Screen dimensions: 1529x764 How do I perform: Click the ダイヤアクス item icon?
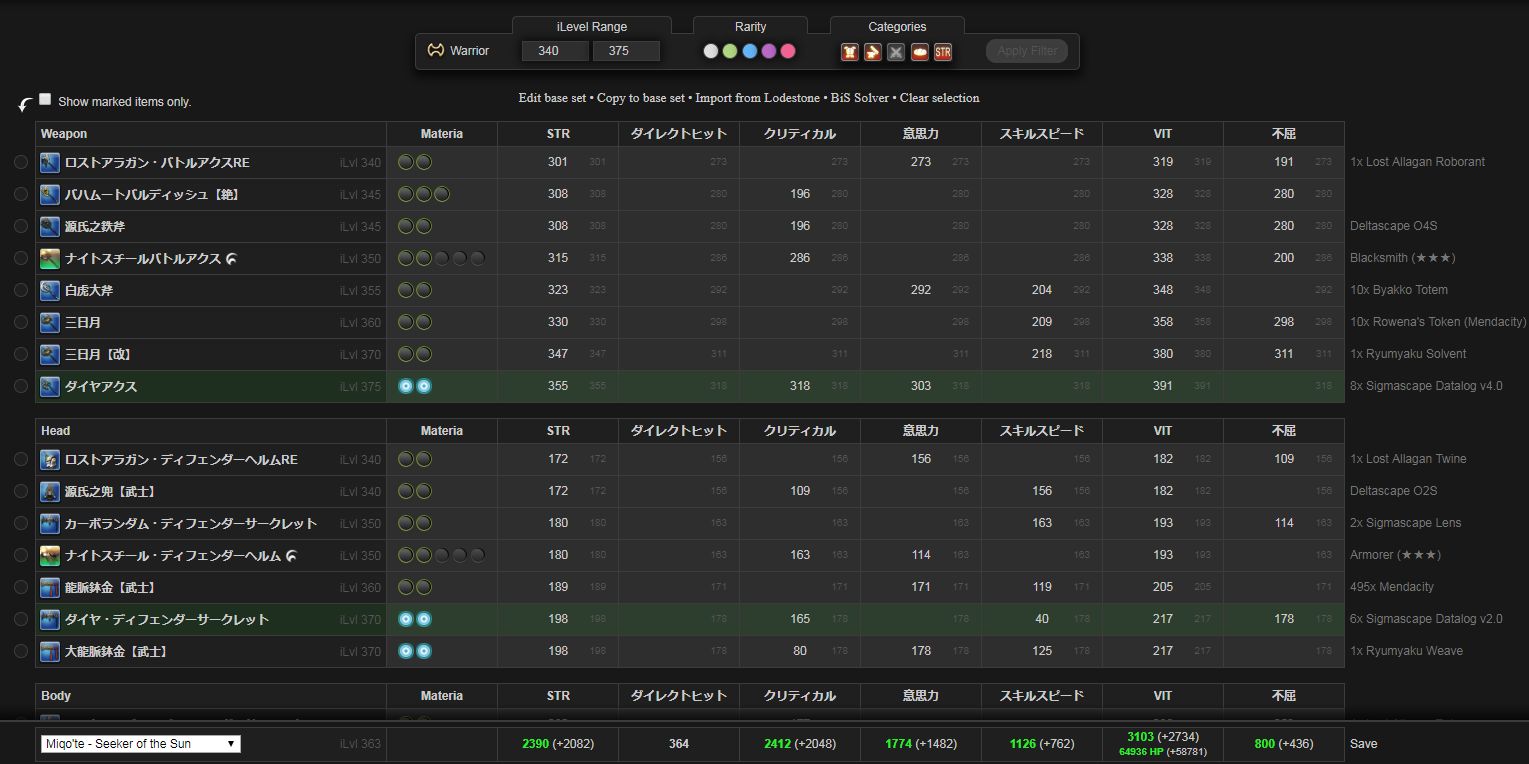click(x=50, y=386)
